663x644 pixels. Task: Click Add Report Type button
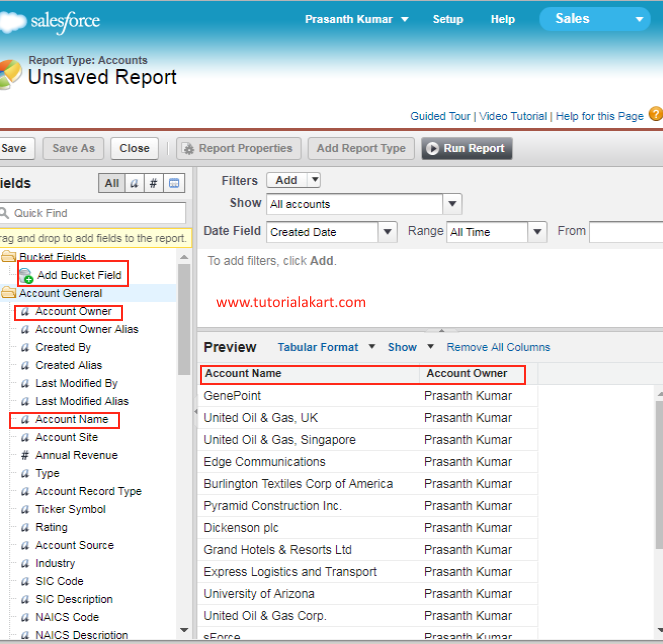coord(361,148)
